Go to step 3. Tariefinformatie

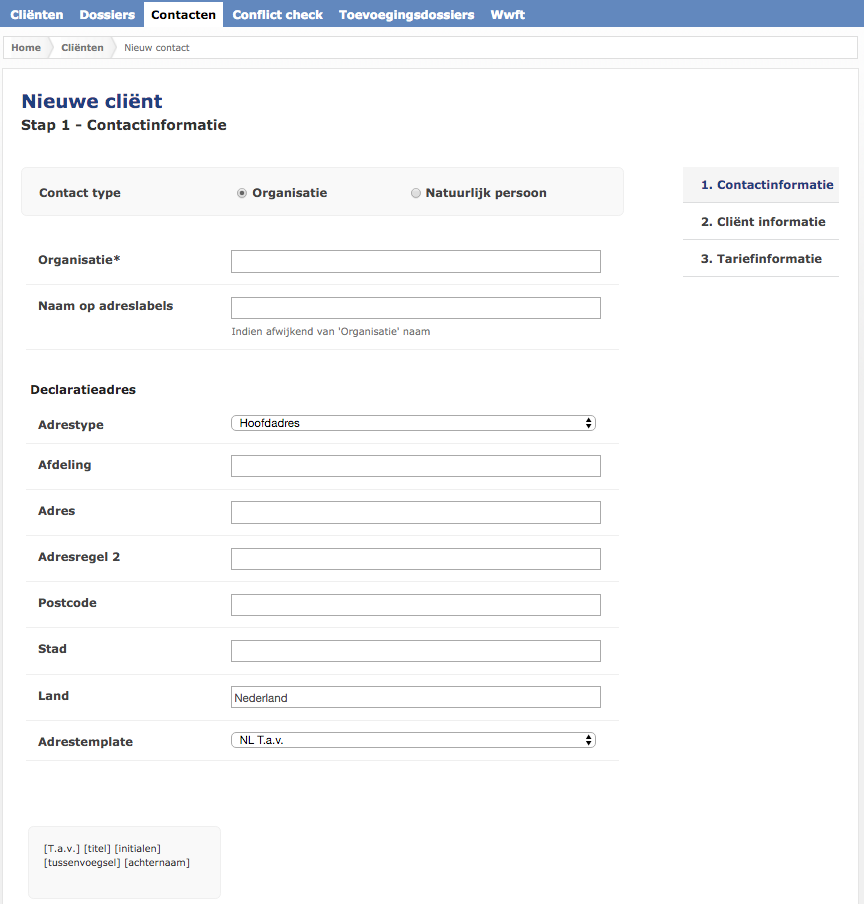[x=761, y=259]
